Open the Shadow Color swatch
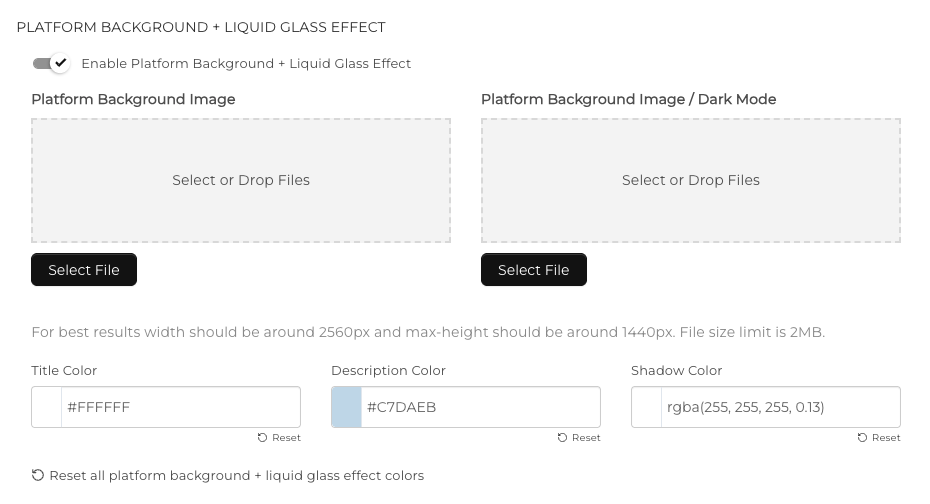The image size is (930, 504). click(647, 407)
